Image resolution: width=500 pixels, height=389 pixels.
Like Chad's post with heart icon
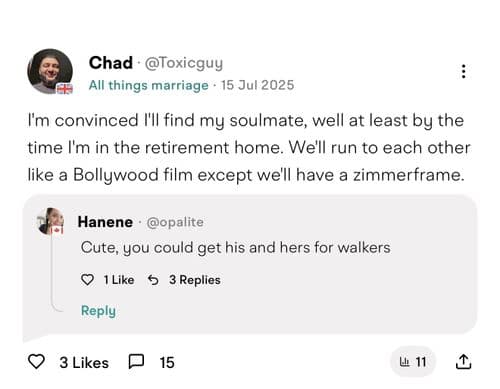click(x=36, y=362)
